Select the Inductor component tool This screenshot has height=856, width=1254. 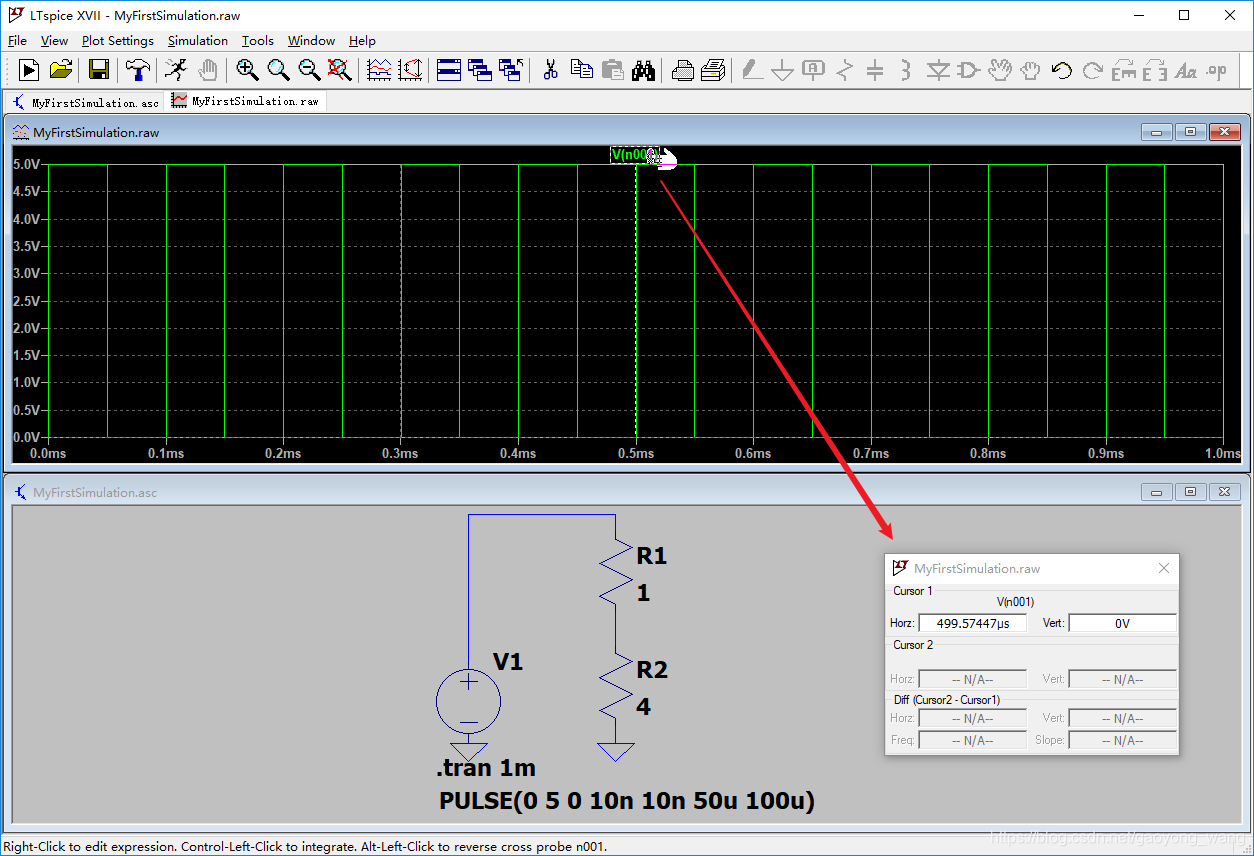pyautogui.click(x=906, y=70)
